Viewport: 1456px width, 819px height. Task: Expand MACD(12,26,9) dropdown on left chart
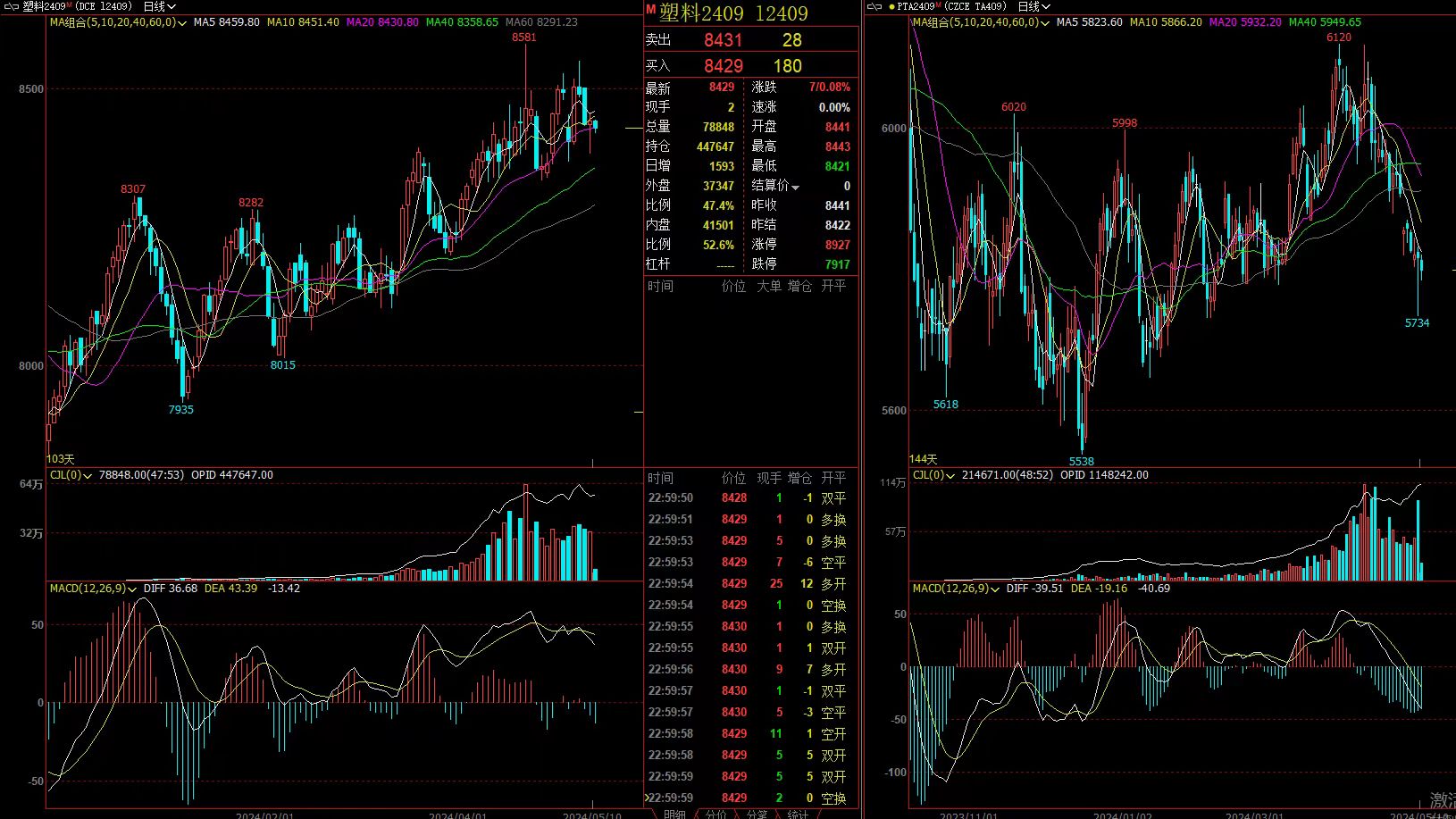pyautogui.click(x=132, y=589)
